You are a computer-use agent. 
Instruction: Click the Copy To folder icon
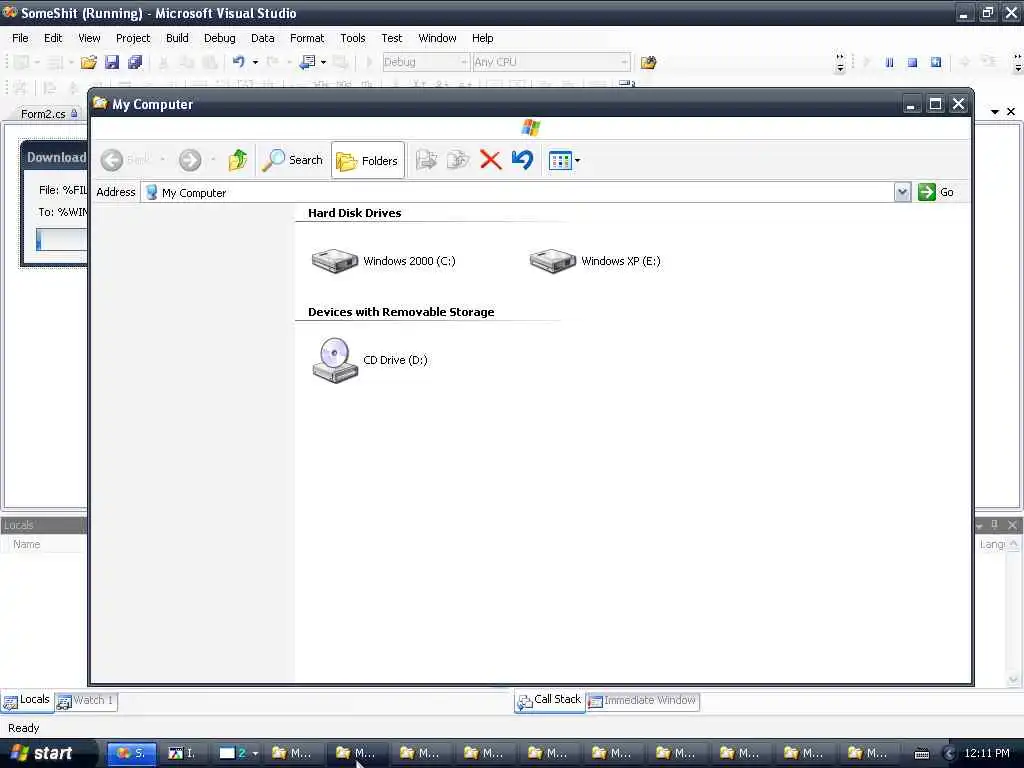coord(458,160)
